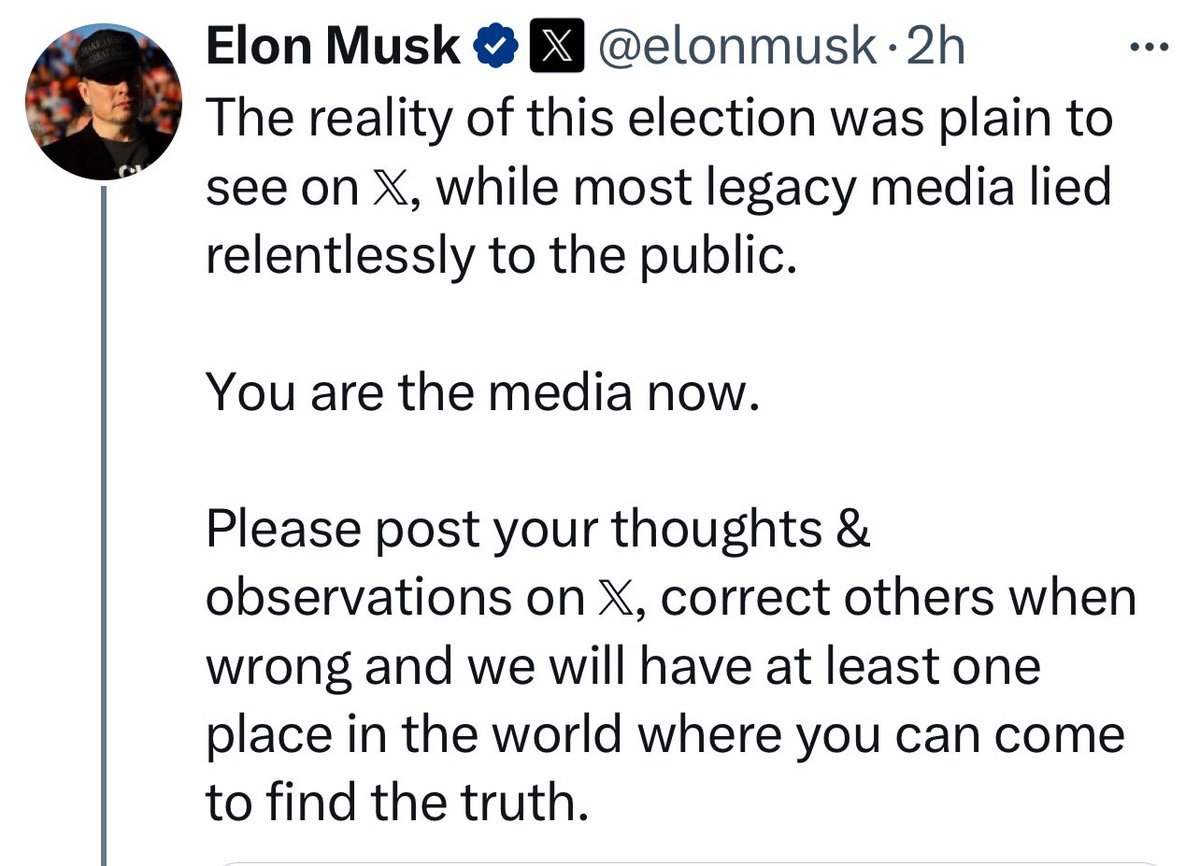Click the Elon Musk display name

click(x=333, y=49)
